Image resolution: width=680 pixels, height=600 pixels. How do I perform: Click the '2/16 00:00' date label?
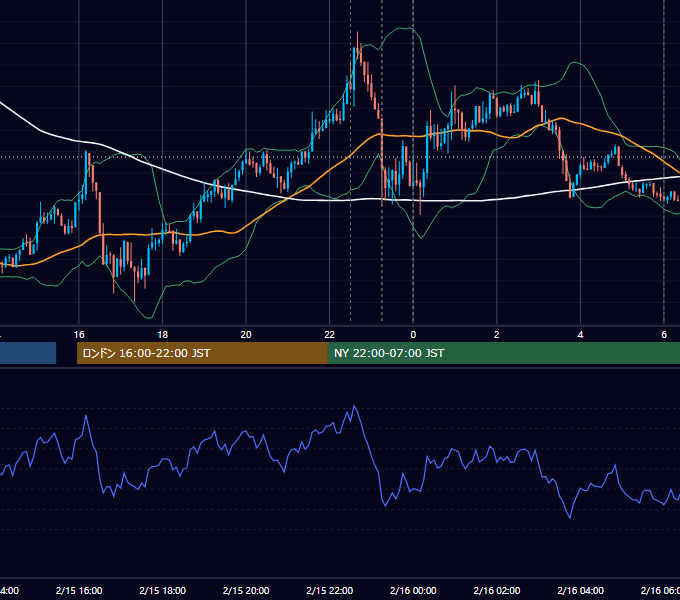click(413, 590)
